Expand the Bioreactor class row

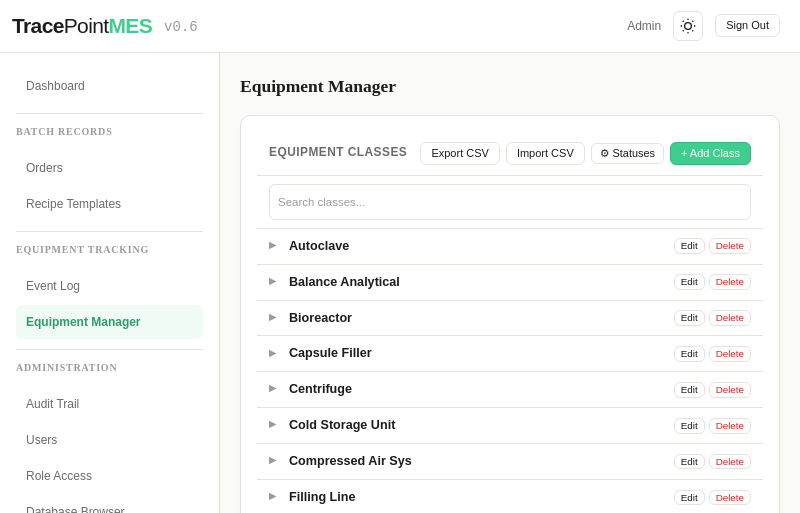272,317
